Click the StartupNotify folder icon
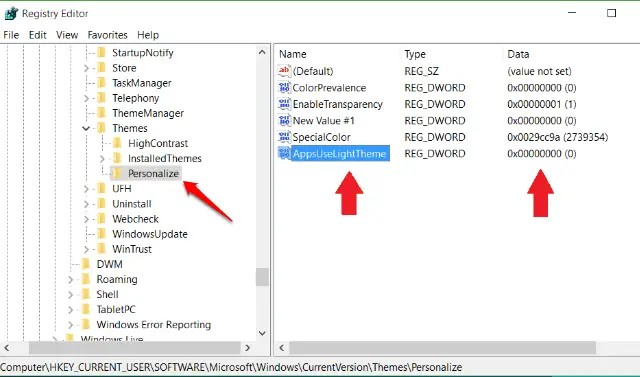This screenshot has width=640, height=377. (102, 53)
